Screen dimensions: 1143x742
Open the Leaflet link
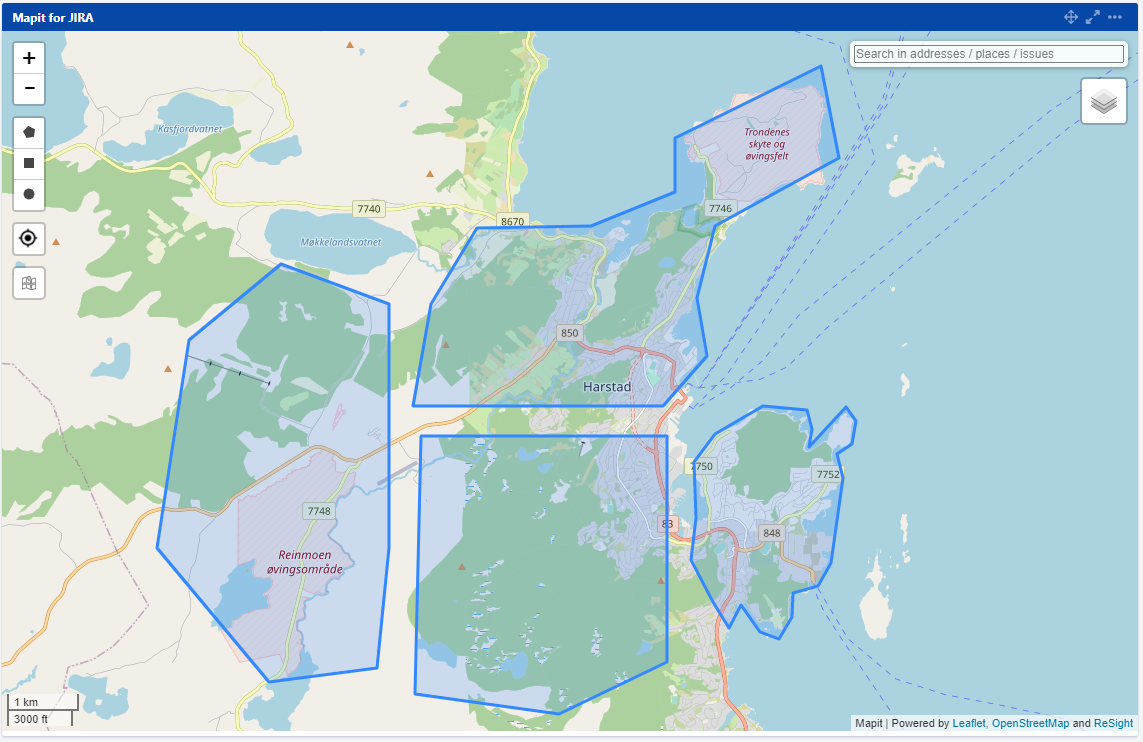click(966, 722)
